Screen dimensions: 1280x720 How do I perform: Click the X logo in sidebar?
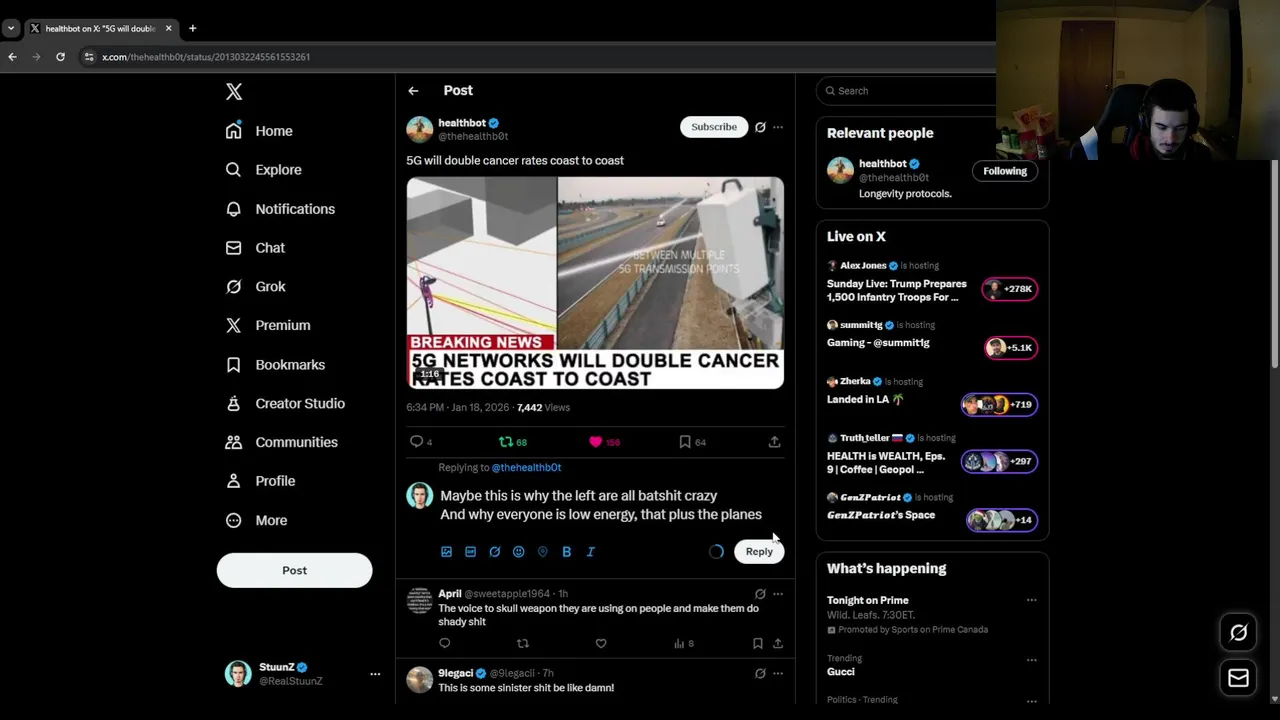pyautogui.click(x=234, y=92)
